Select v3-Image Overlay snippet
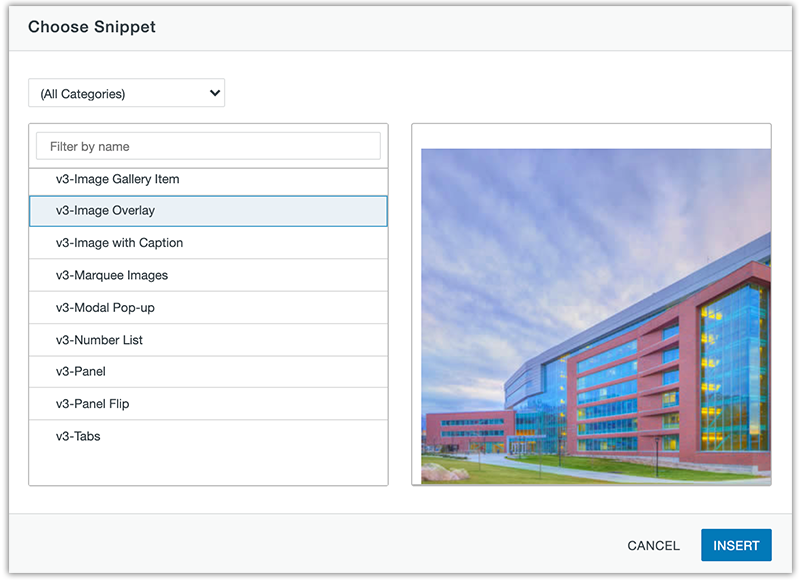The height and width of the screenshot is (580, 800). 208,211
